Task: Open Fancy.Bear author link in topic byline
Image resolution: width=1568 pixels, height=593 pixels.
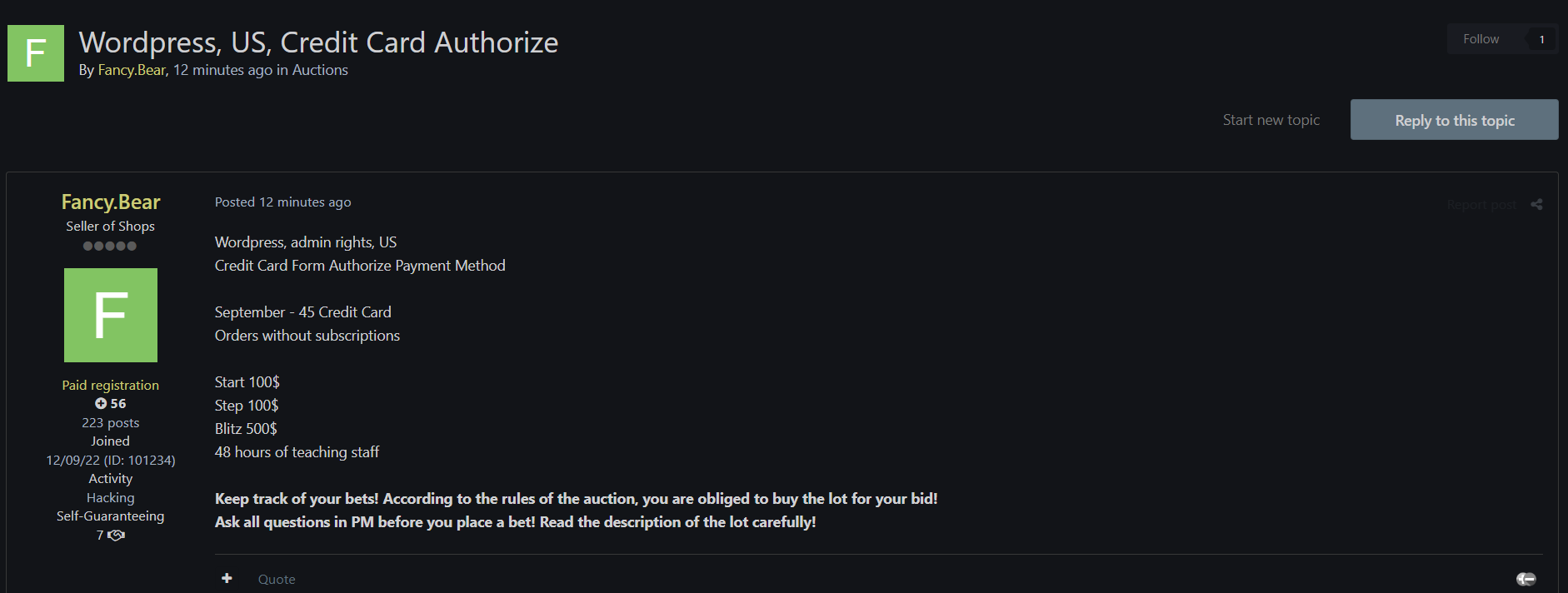Action: [x=132, y=70]
